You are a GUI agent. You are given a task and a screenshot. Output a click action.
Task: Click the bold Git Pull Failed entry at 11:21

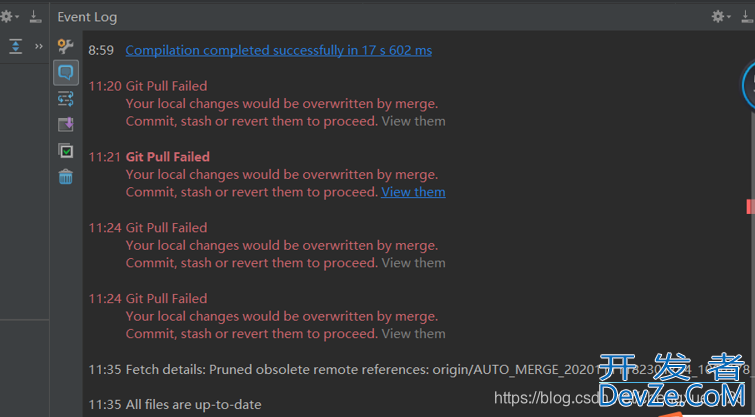(x=168, y=157)
